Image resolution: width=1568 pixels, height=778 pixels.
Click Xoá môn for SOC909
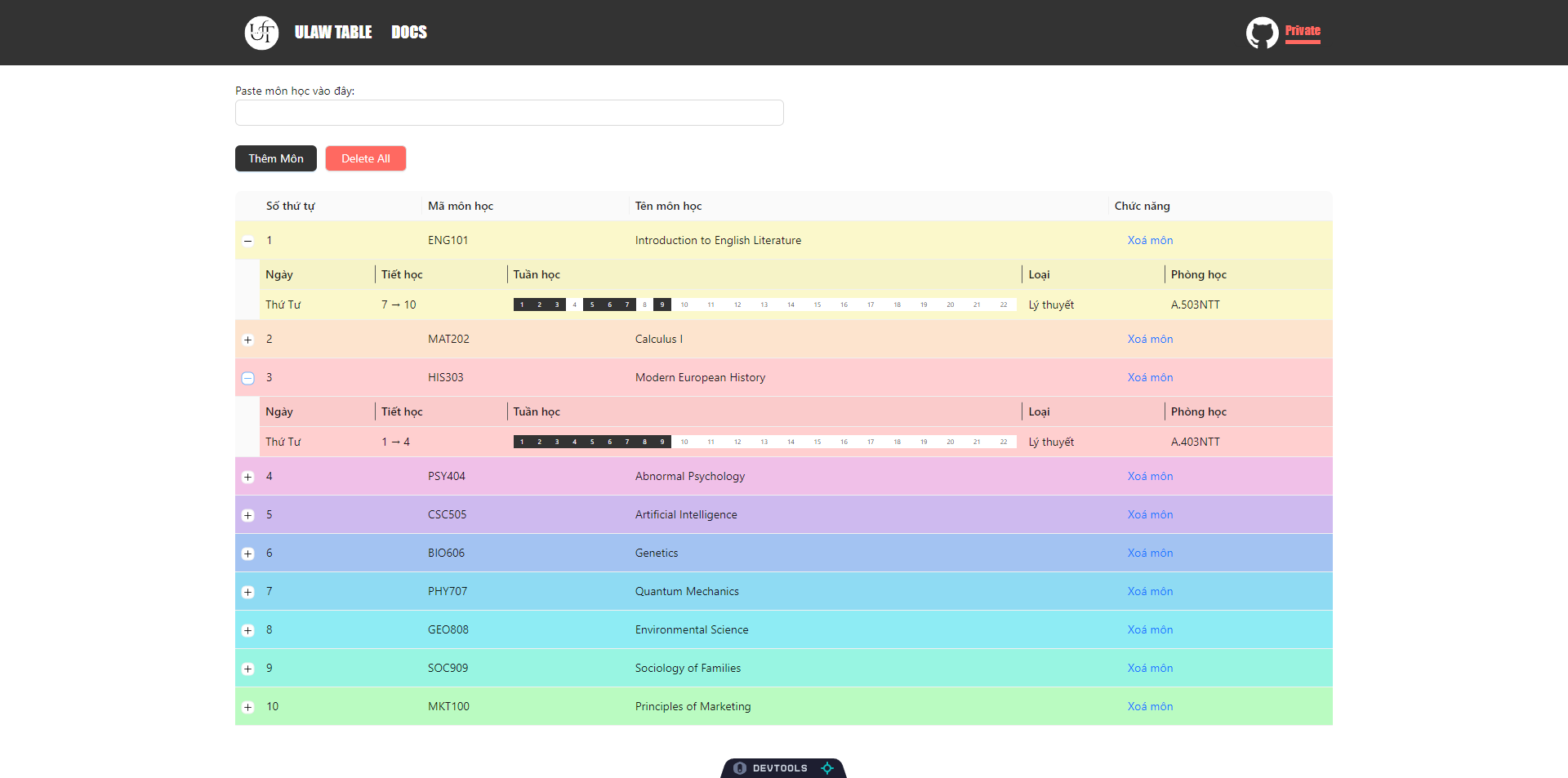(1150, 668)
